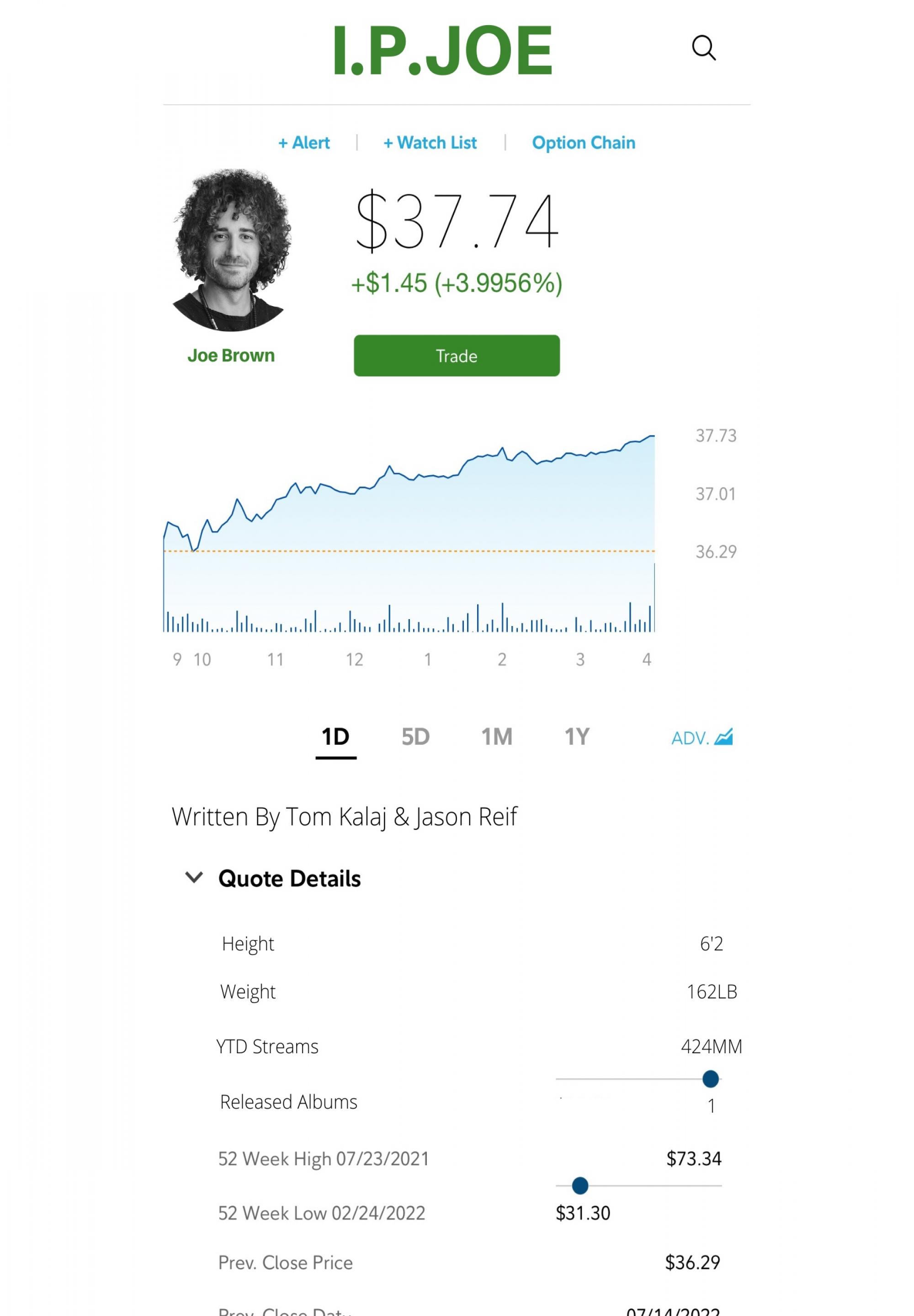Select the 1D chart range tab
Screen dimensions: 914x1316
[x=335, y=737]
